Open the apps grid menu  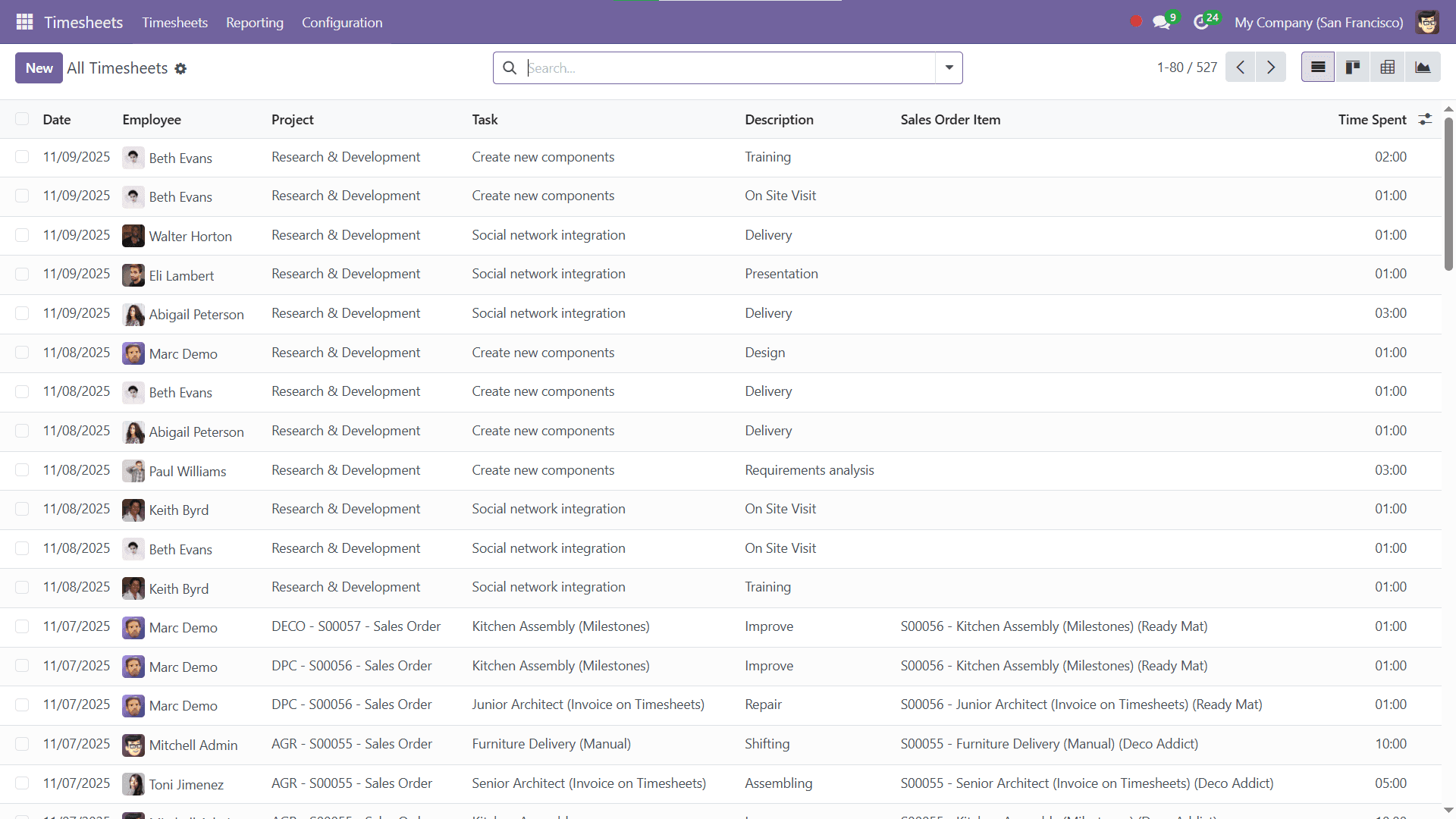click(x=24, y=22)
